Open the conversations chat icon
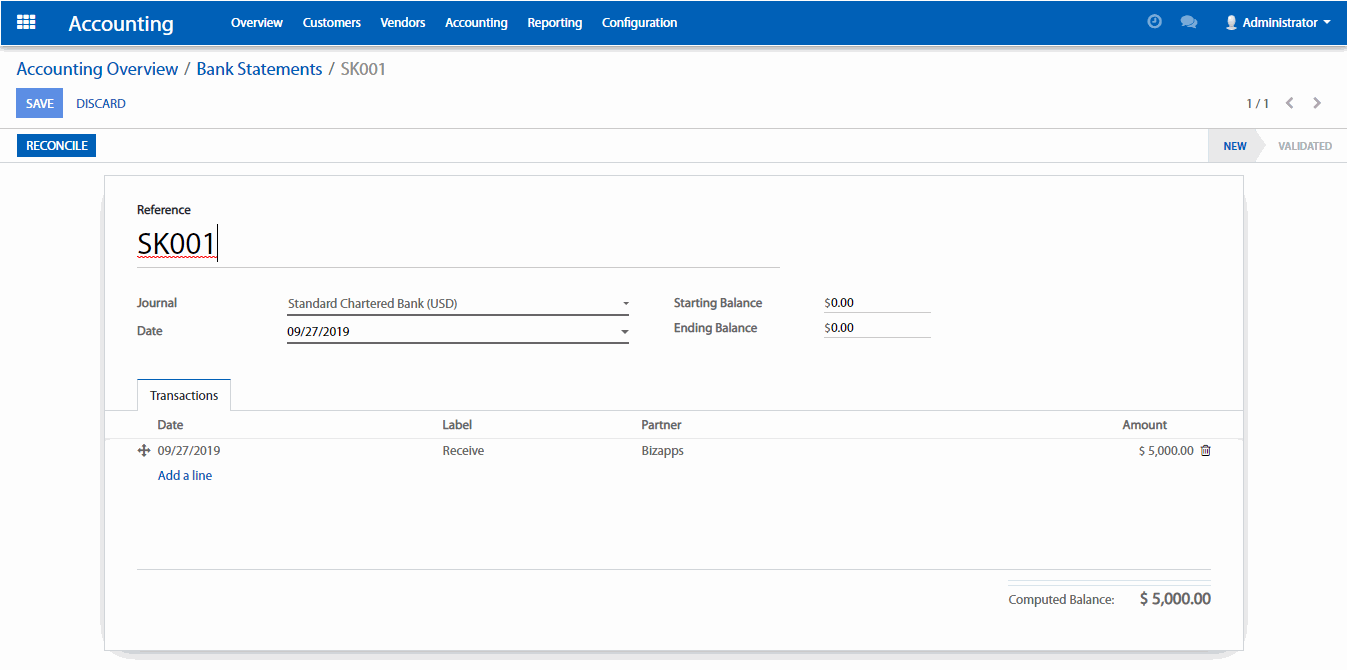Image resolution: width=1347 pixels, height=670 pixels. point(1188,22)
